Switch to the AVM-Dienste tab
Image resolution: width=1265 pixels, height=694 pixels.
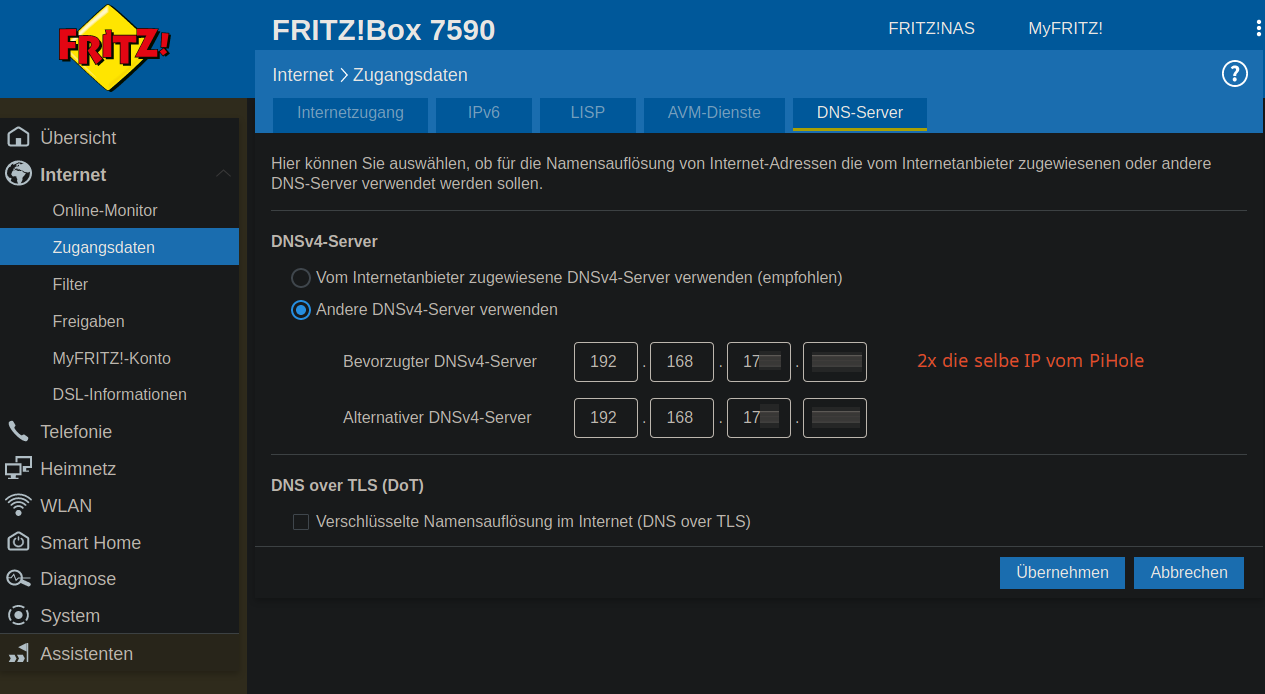[x=714, y=114]
